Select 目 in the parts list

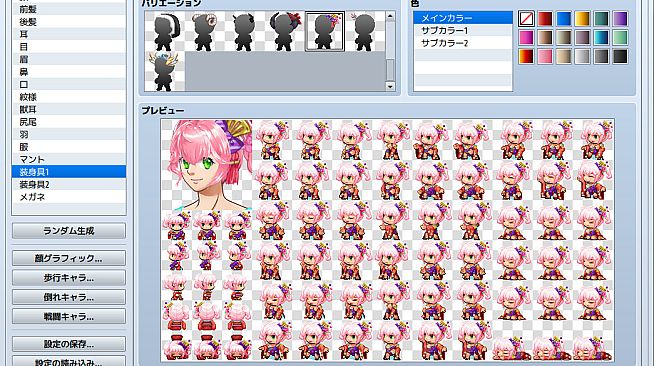coord(69,47)
